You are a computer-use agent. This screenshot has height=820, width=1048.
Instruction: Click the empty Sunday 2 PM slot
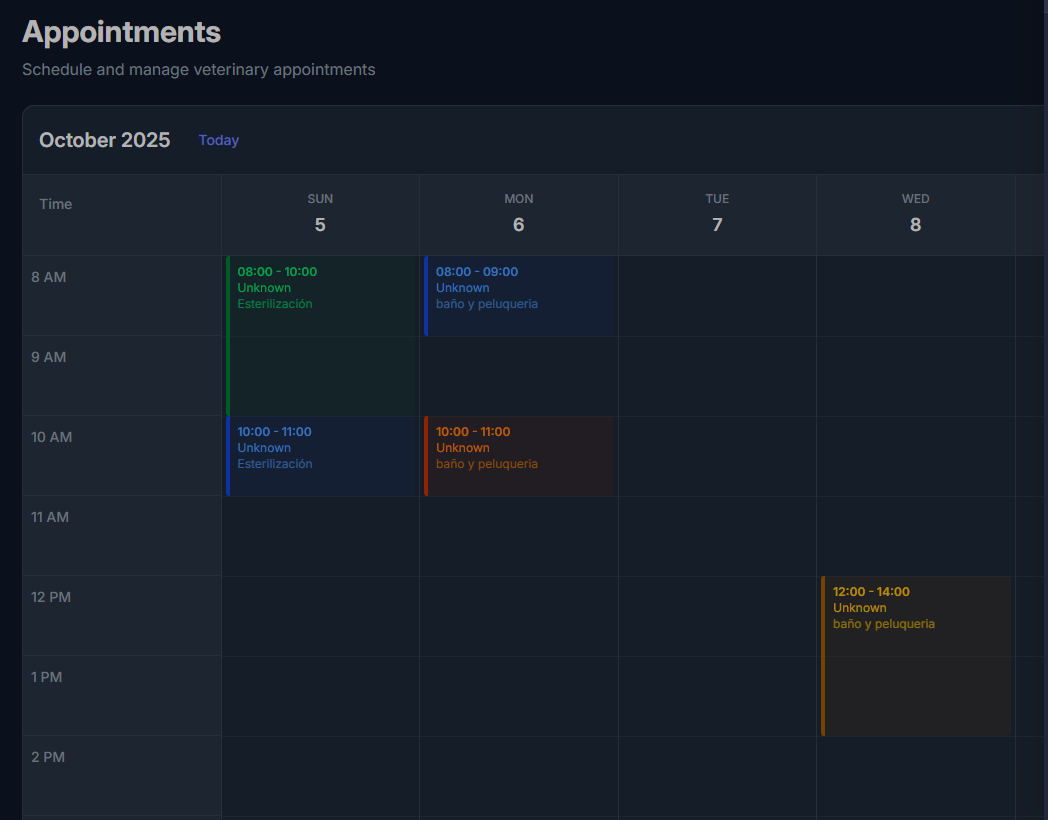click(x=320, y=776)
